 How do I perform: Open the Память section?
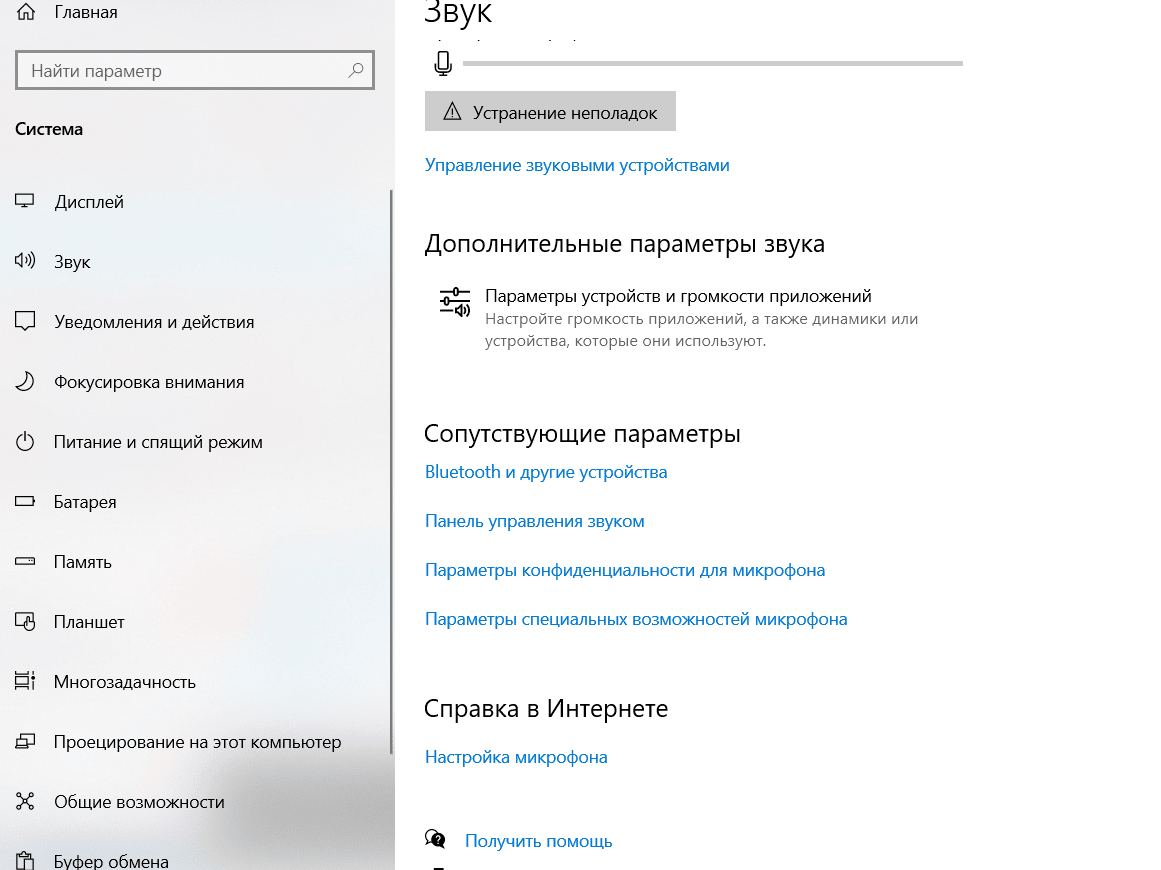(82, 561)
